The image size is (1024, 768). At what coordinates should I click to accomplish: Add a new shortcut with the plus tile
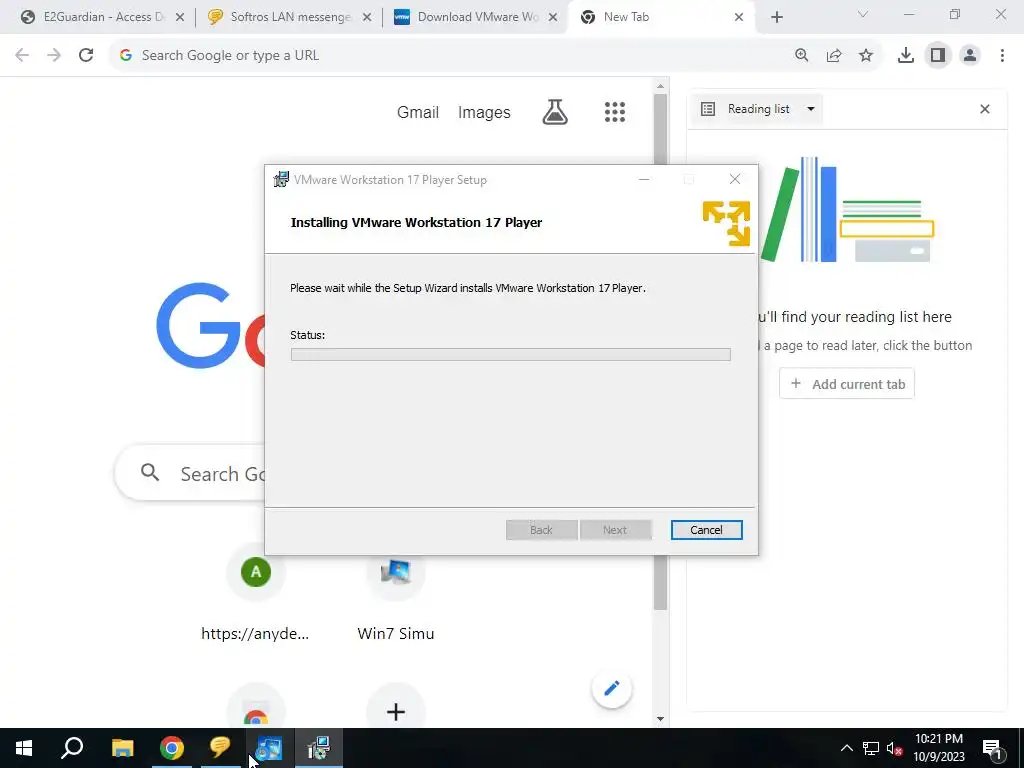point(396,711)
